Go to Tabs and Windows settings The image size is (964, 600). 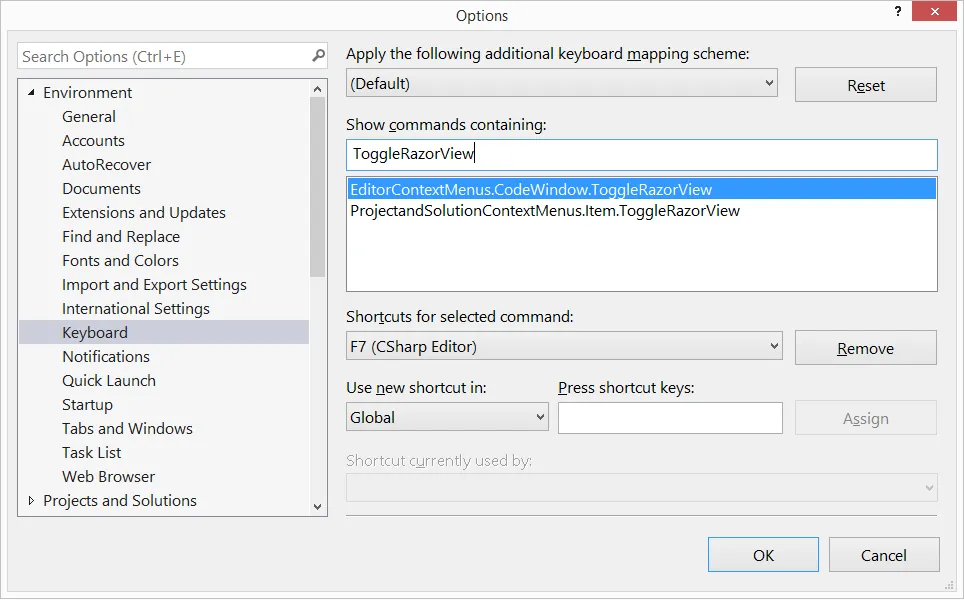pyautogui.click(x=127, y=429)
